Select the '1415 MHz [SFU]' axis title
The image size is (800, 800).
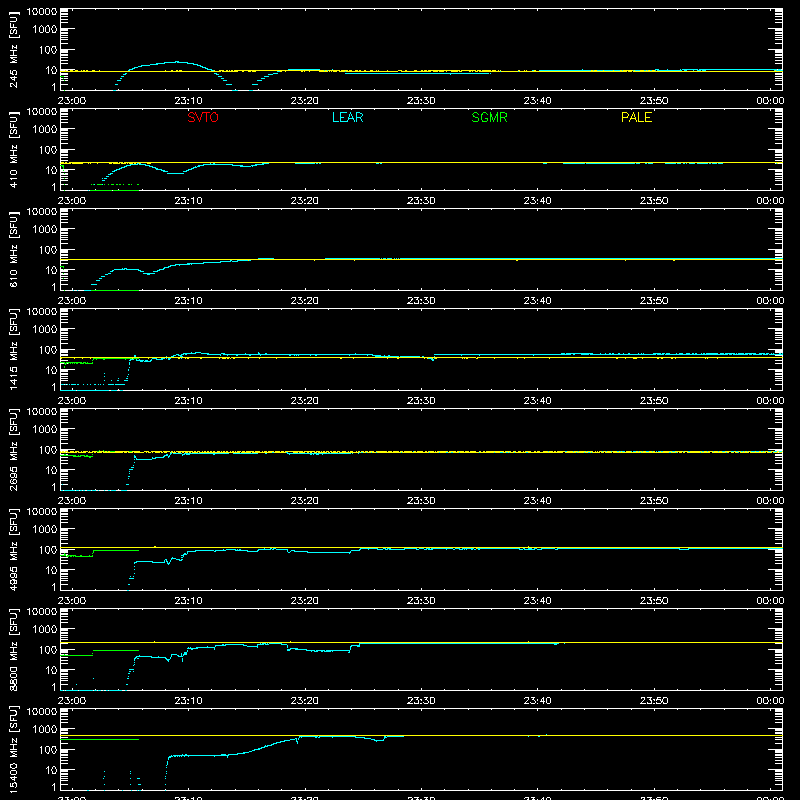(x=14, y=349)
